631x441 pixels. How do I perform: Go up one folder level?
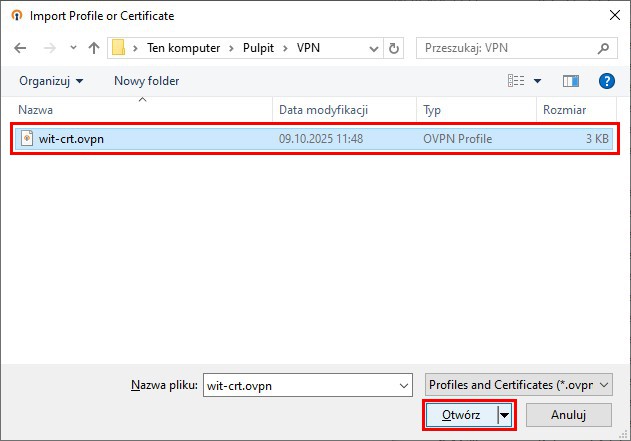pyautogui.click(x=93, y=47)
